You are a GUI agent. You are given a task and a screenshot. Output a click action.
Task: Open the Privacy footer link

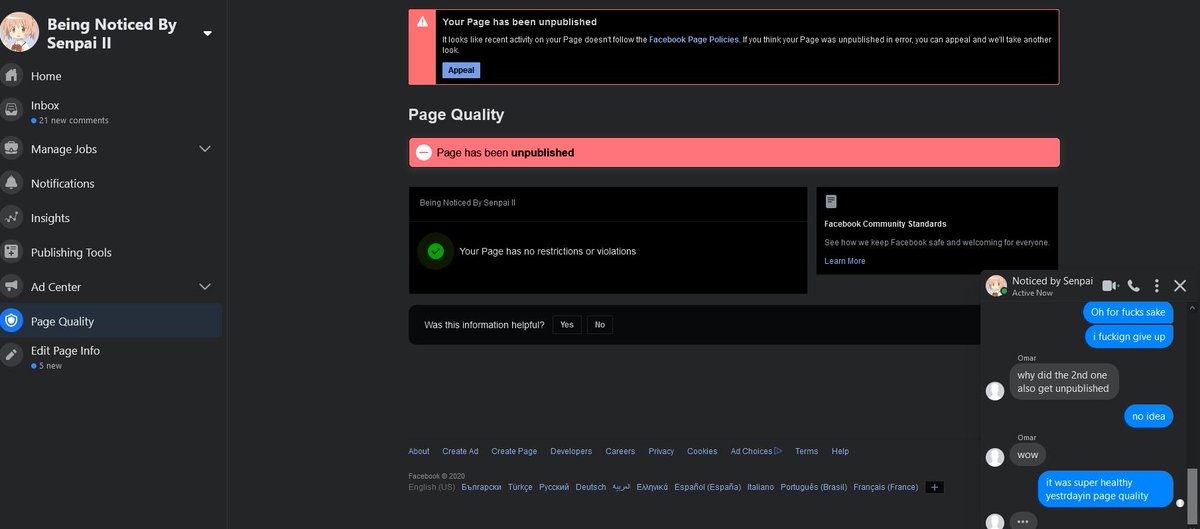(x=661, y=451)
